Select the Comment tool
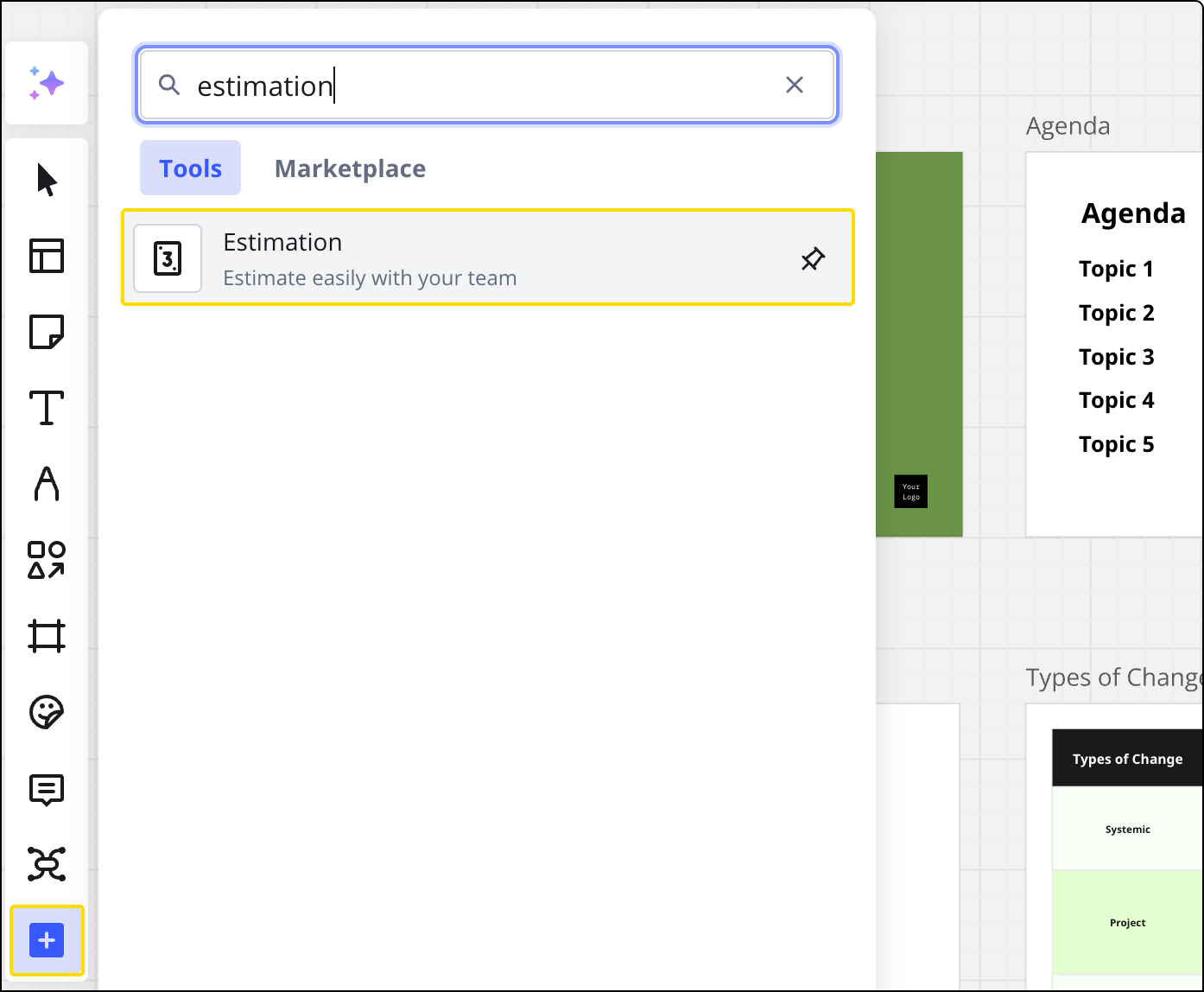1204x992 pixels. (x=47, y=789)
